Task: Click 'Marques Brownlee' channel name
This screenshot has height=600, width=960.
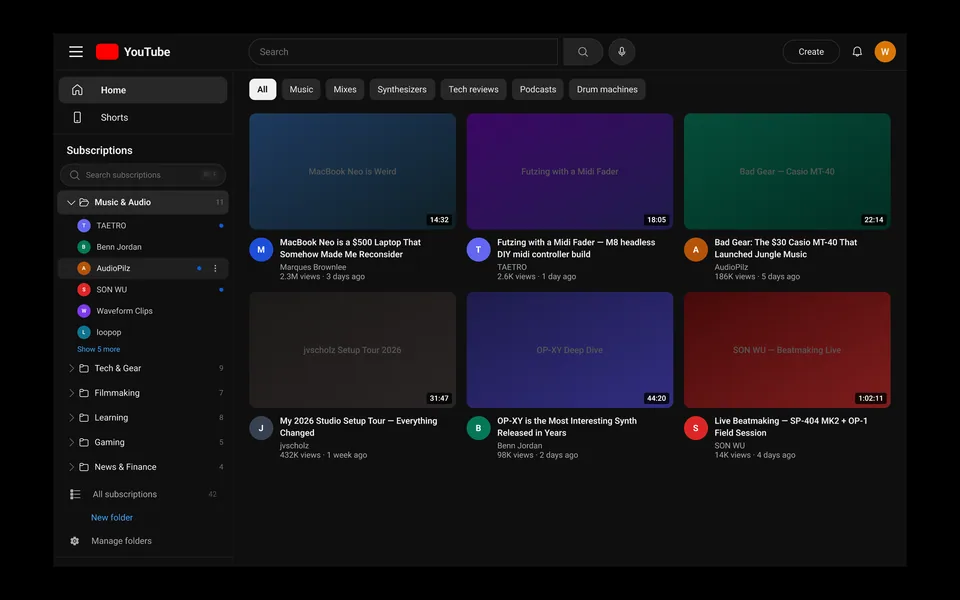Action: point(313,267)
